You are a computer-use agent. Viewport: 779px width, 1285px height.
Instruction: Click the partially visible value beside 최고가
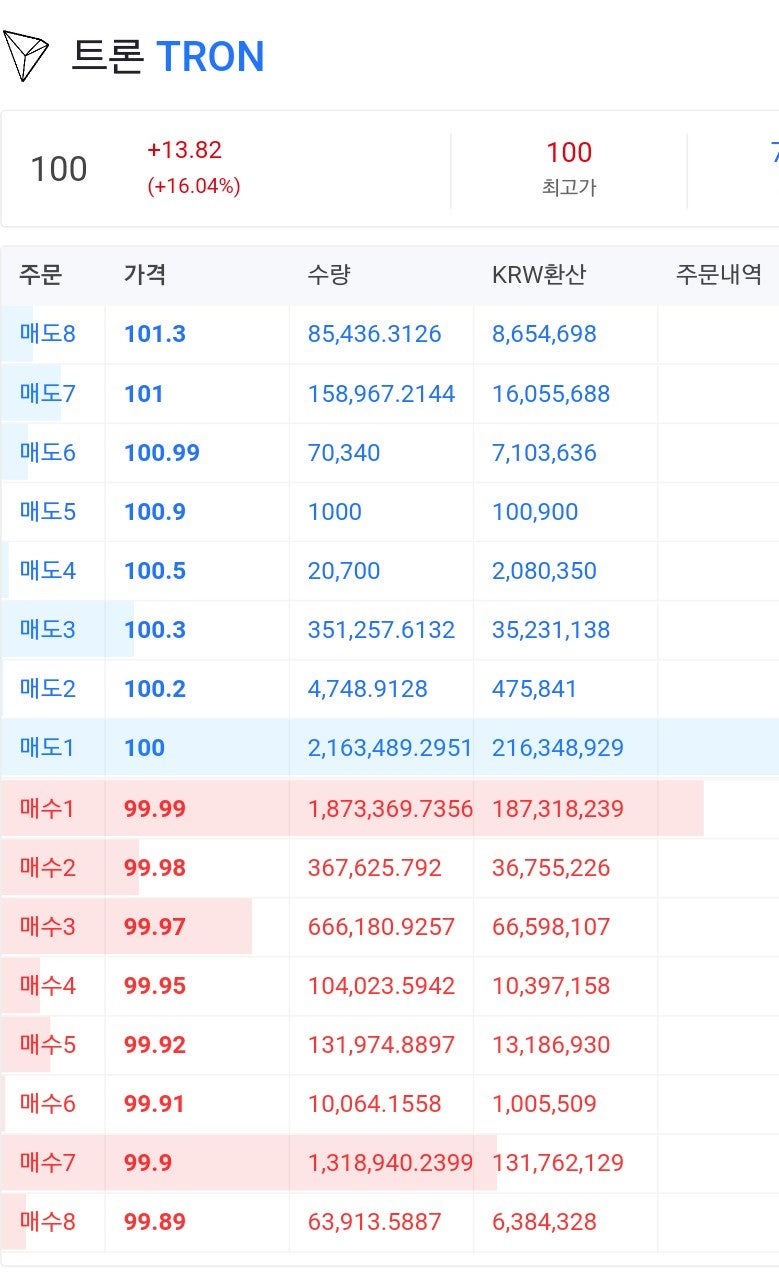pos(772,150)
